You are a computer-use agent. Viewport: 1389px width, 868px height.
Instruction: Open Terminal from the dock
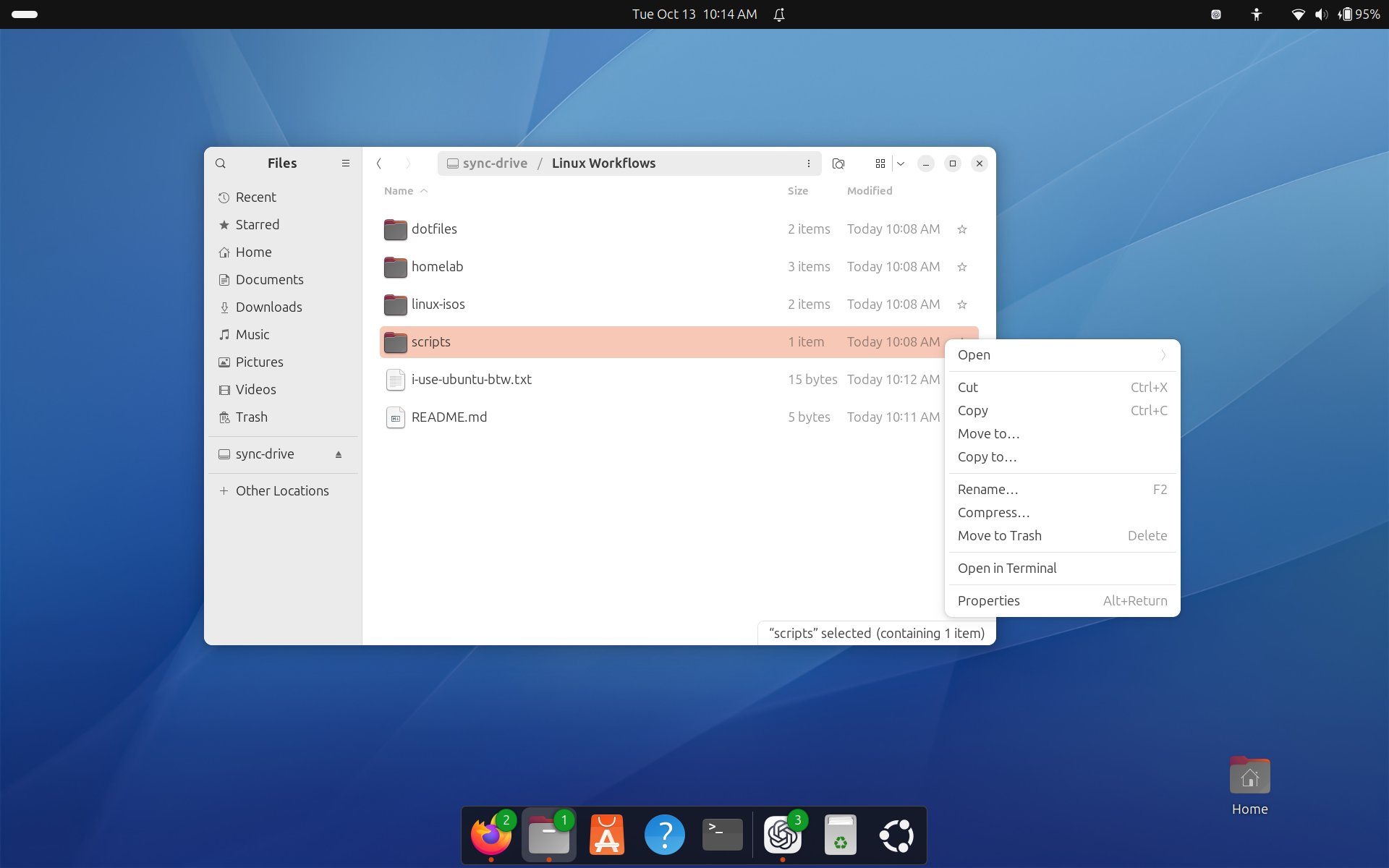pyautogui.click(x=723, y=835)
